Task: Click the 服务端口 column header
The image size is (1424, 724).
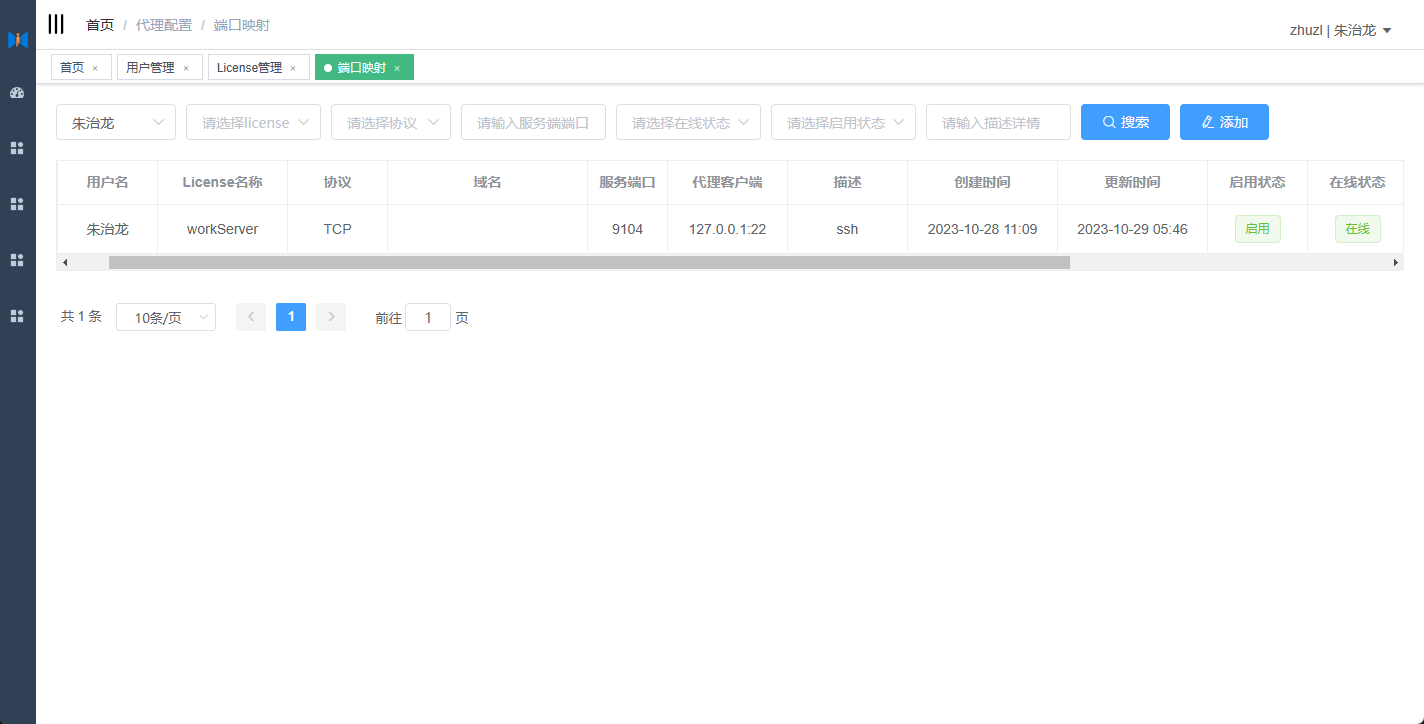Action: tap(627, 182)
